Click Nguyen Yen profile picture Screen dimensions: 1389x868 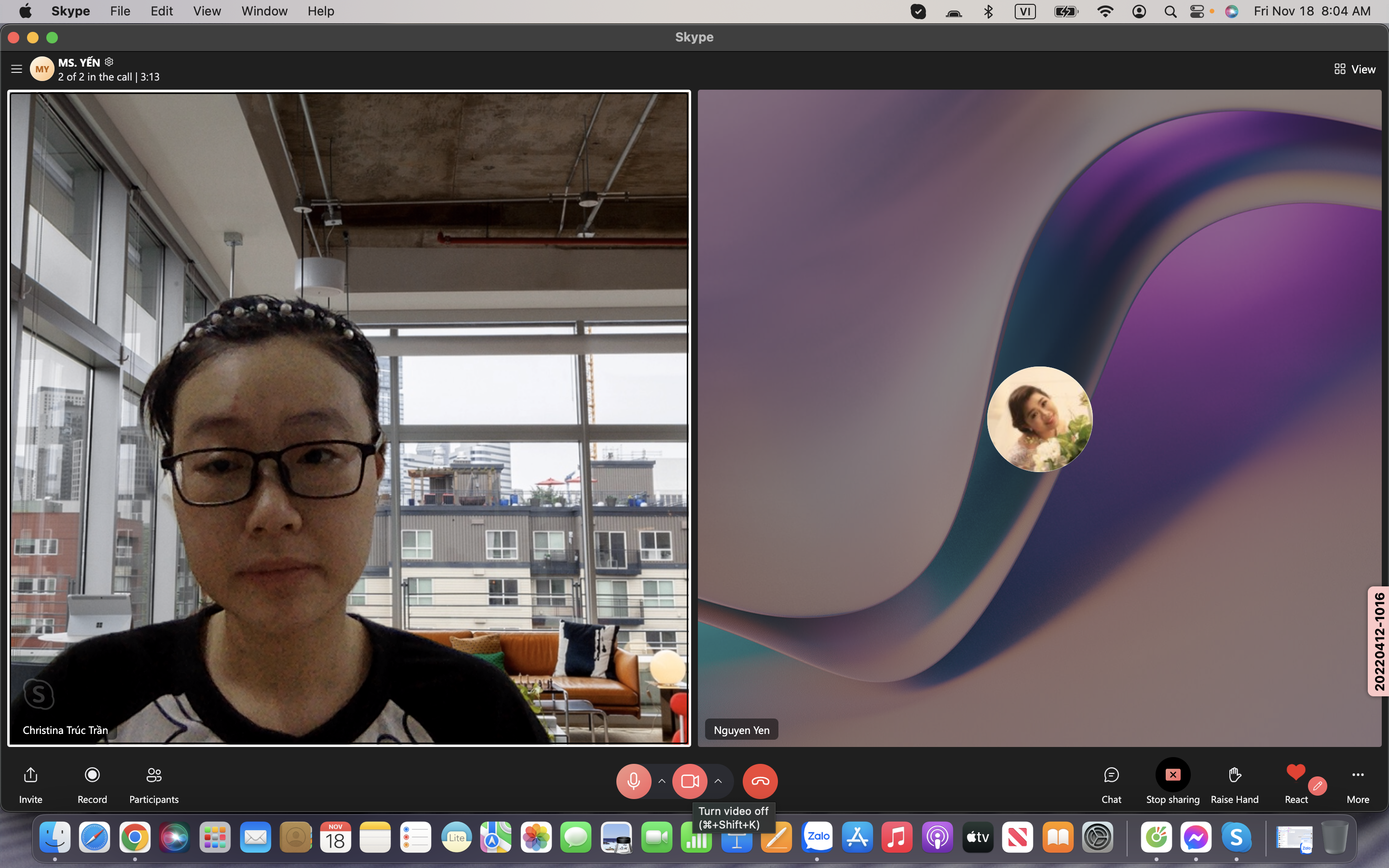click(x=1039, y=419)
